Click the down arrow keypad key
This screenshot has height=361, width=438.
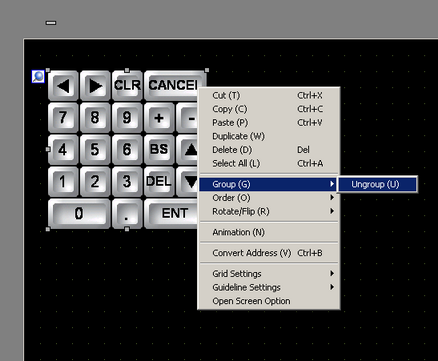[x=188, y=181]
